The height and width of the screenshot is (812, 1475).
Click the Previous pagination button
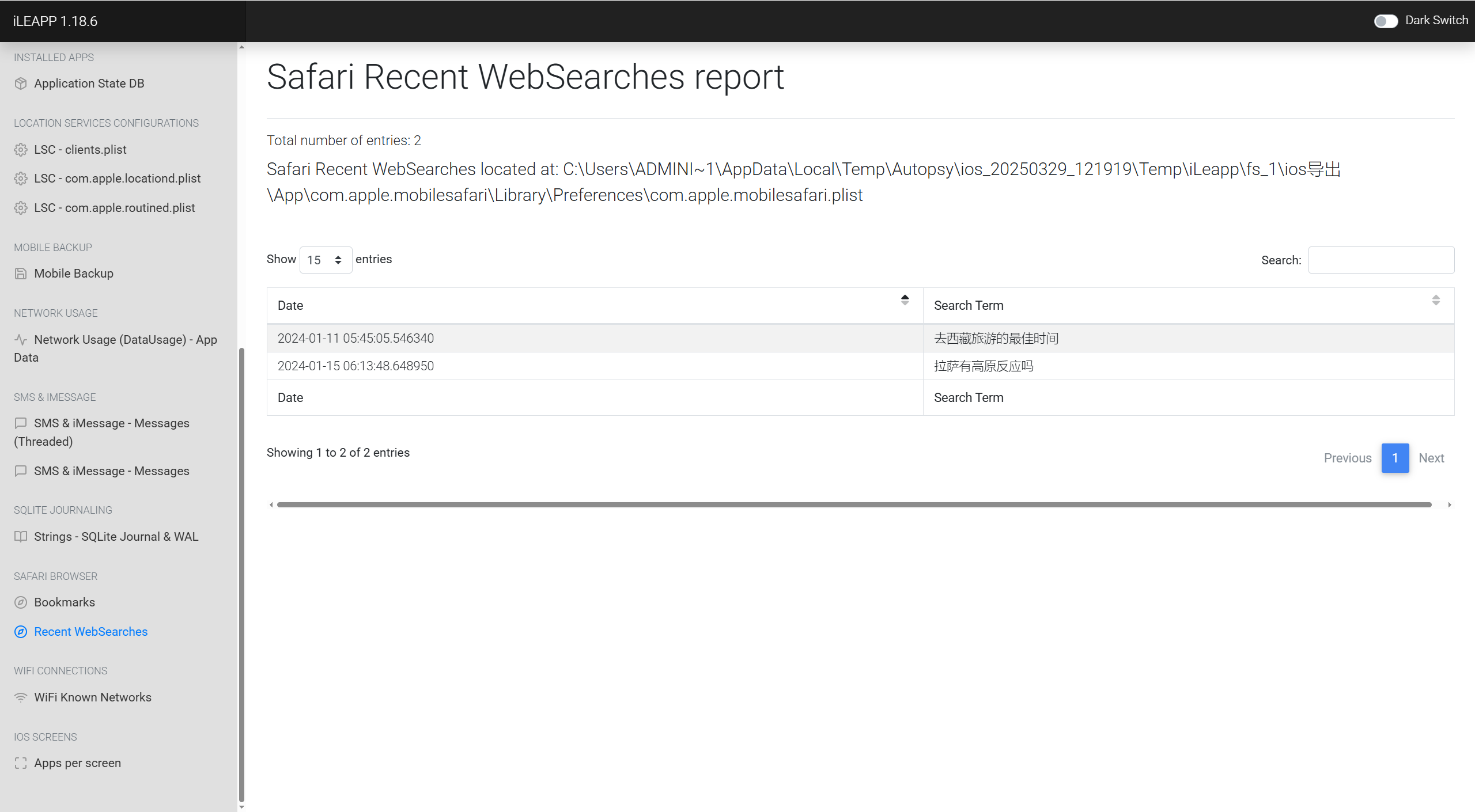click(1348, 458)
